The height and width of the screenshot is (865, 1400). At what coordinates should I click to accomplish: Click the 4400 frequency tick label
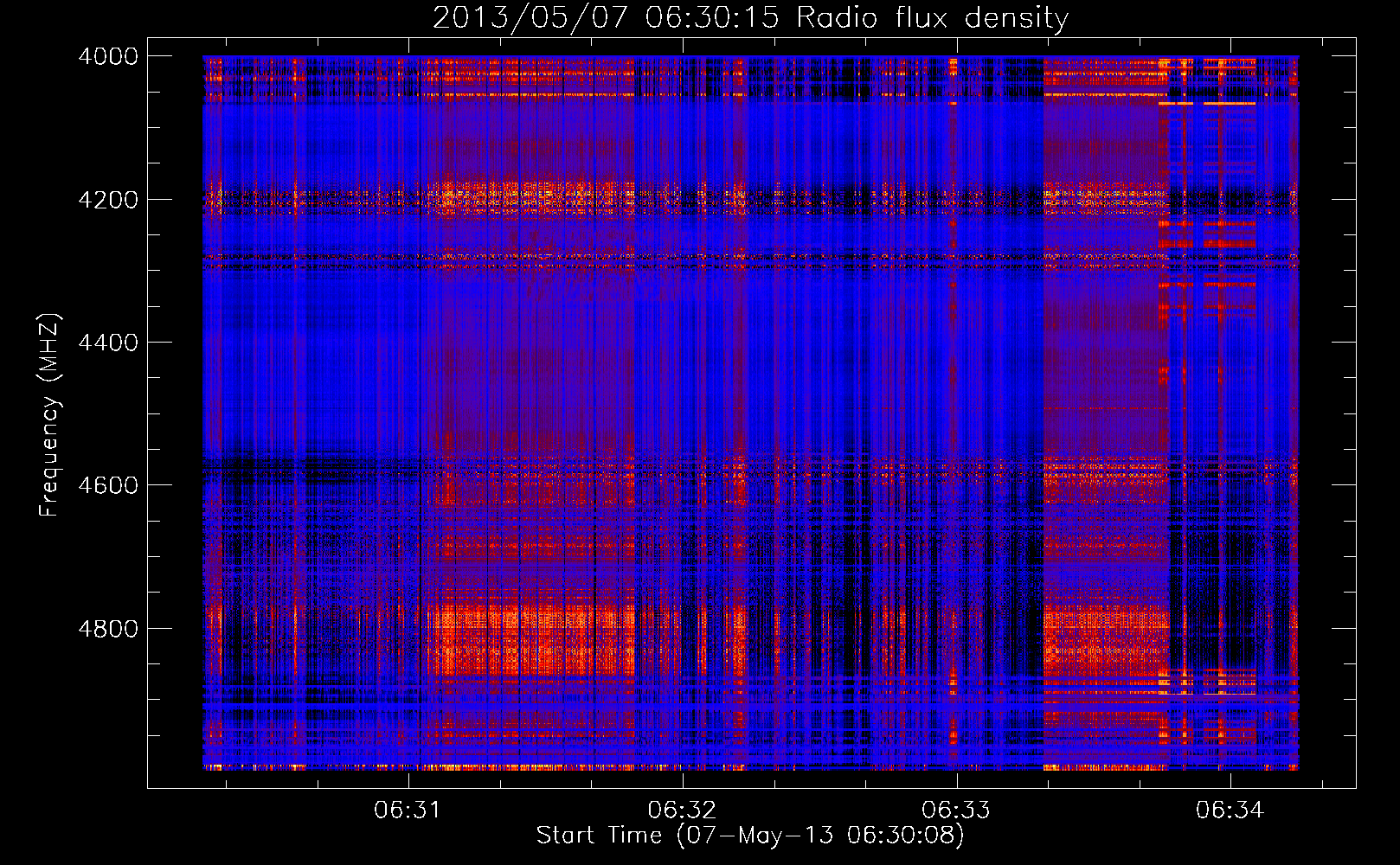click(108, 343)
